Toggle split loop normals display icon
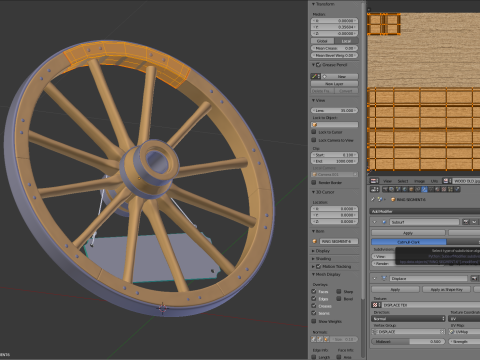 (x=320, y=339)
